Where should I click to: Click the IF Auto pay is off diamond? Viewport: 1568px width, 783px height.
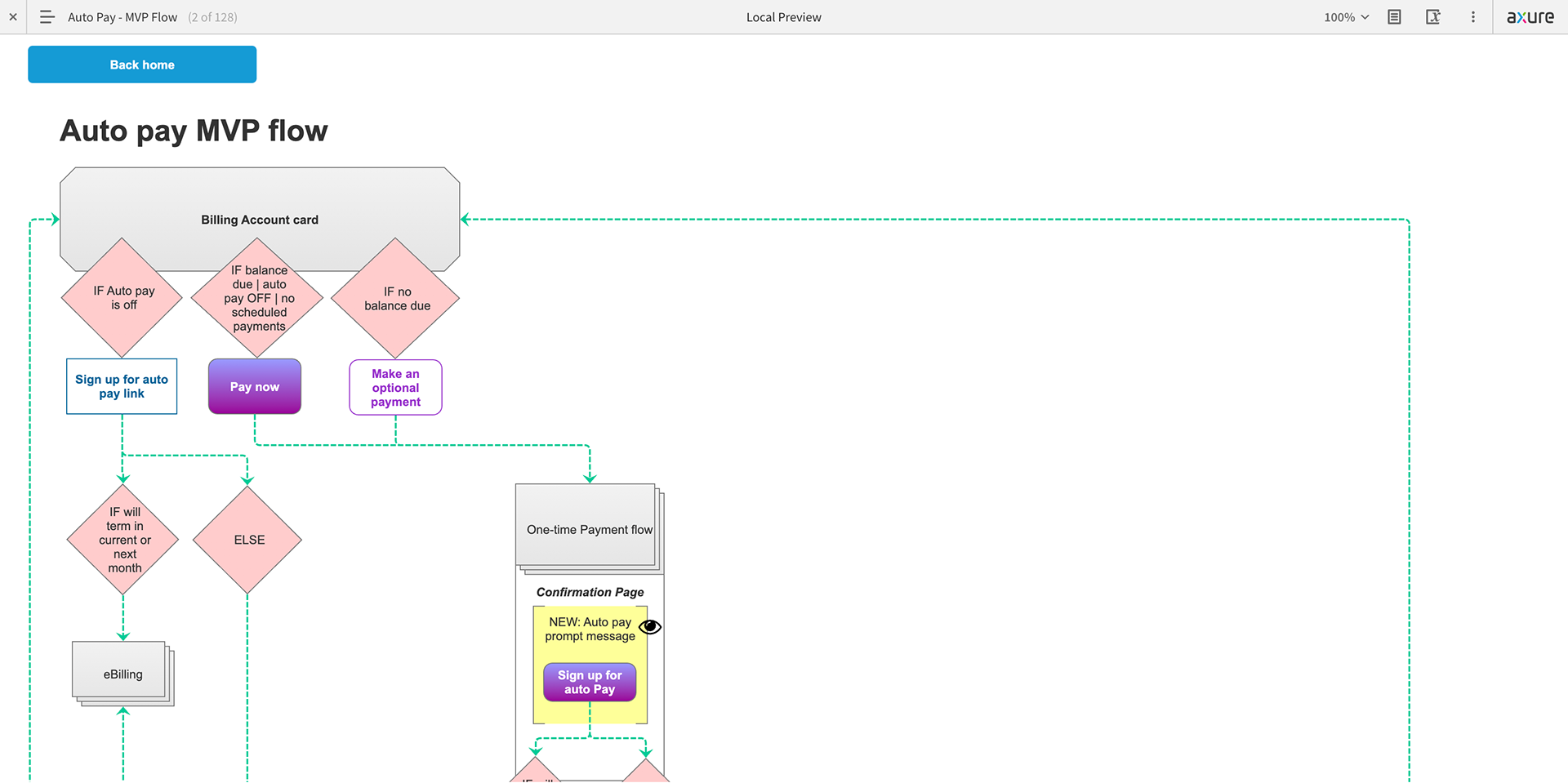tap(122, 298)
